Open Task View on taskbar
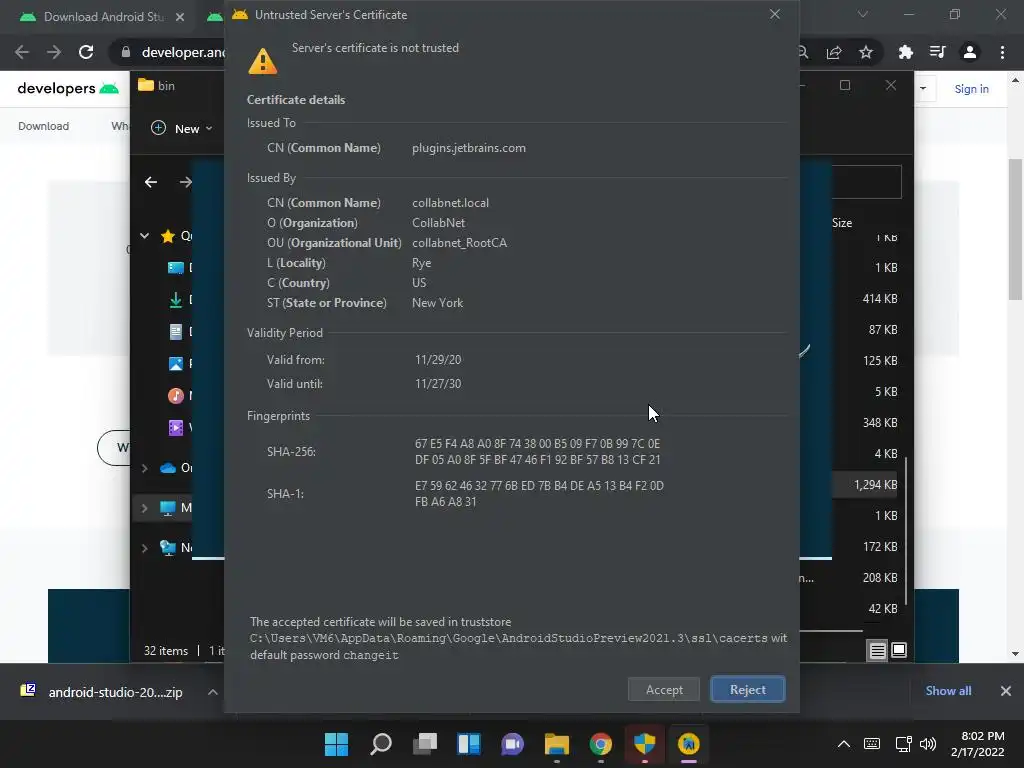Image resolution: width=1024 pixels, height=768 pixels. [x=424, y=744]
